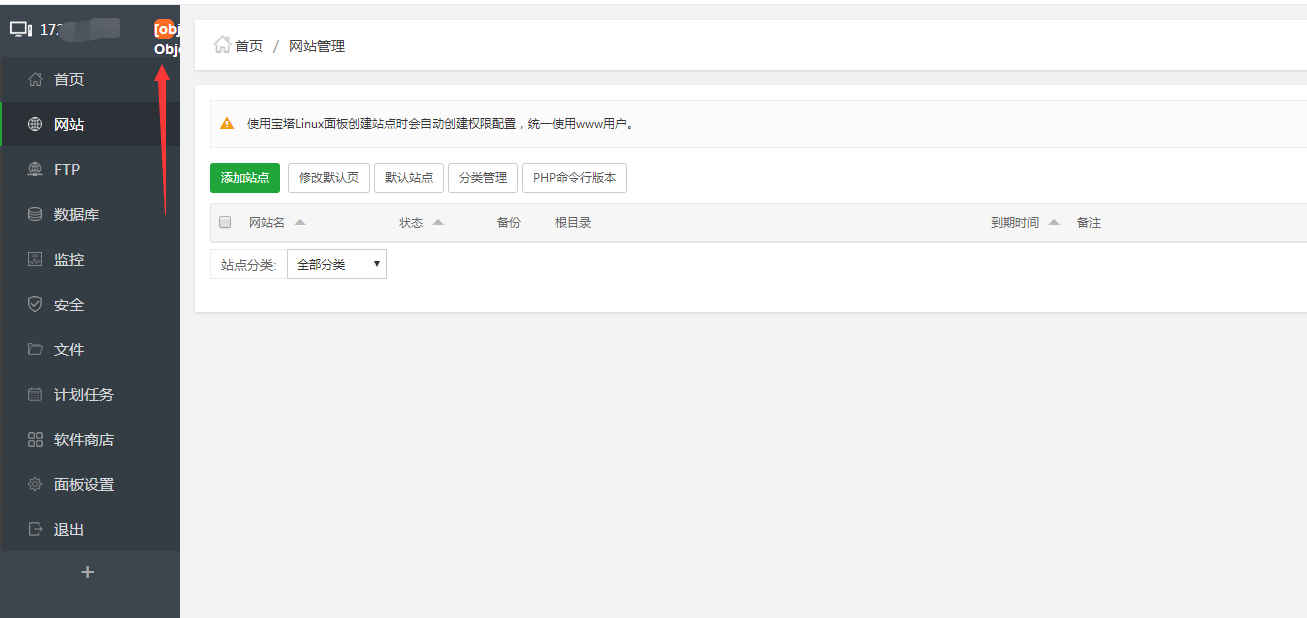Toggle the select-all checkbox in table header

click(225, 222)
